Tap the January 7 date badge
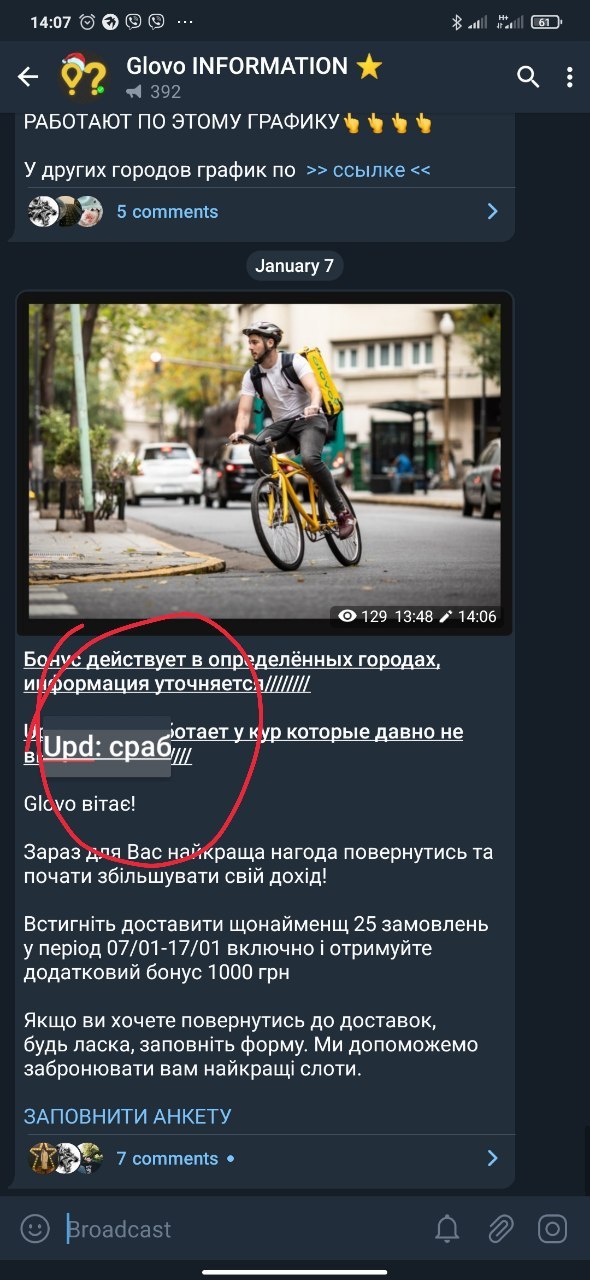 (x=294, y=266)
